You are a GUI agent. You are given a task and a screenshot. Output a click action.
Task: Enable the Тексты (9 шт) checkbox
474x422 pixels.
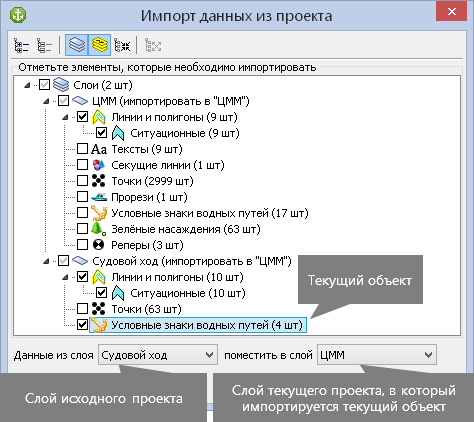click(x=82, y=149)
